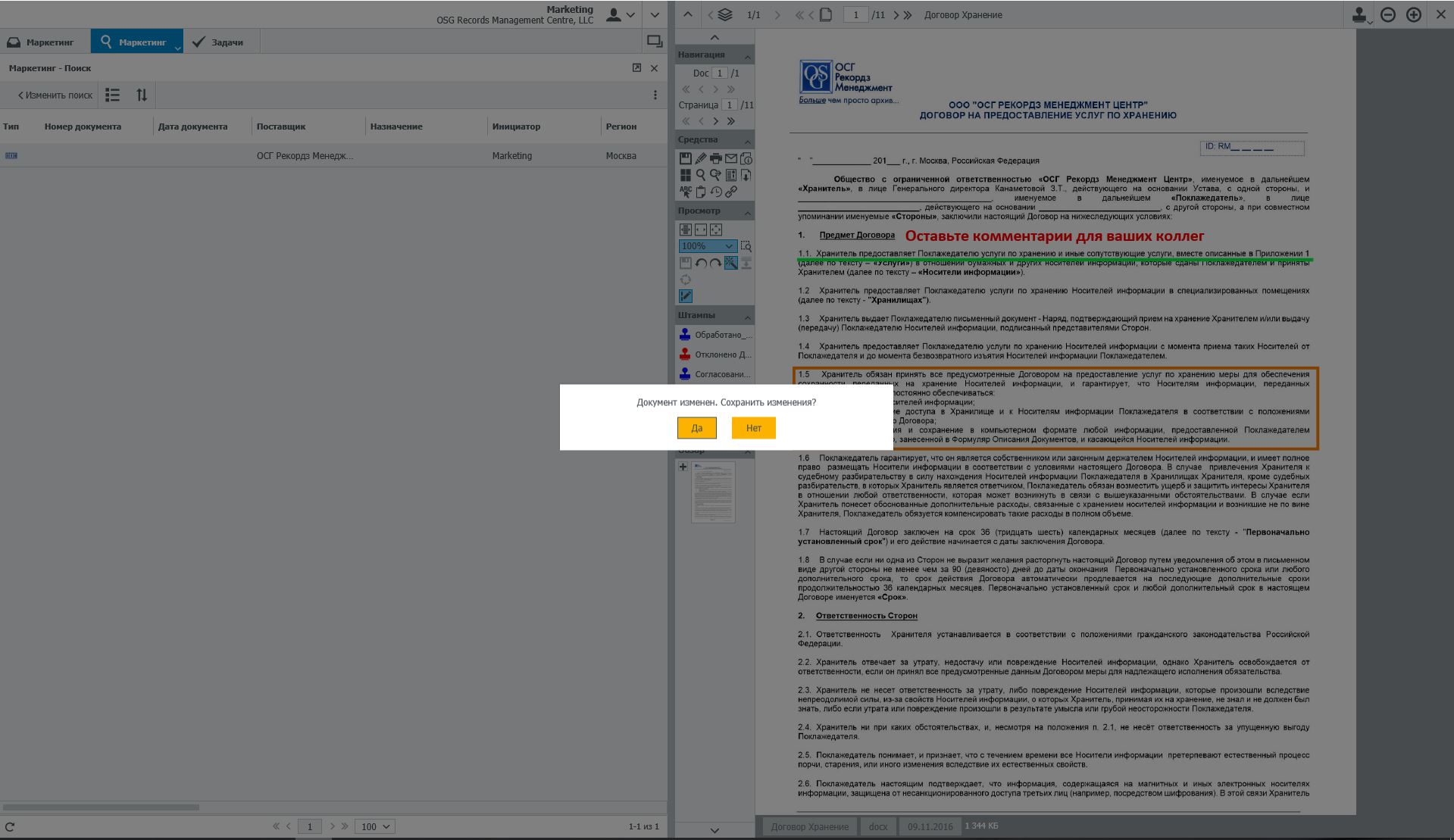Fit page to height icon in Просмотр
1454x840 pixels.
pyautogui.click(x=685, y=230)
